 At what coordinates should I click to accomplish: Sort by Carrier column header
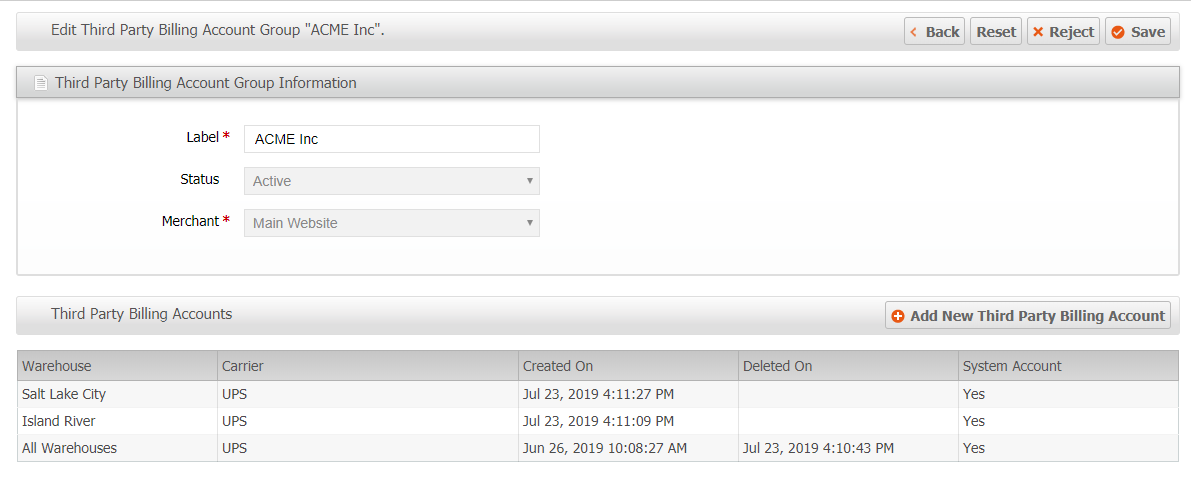tap(243, 366)
